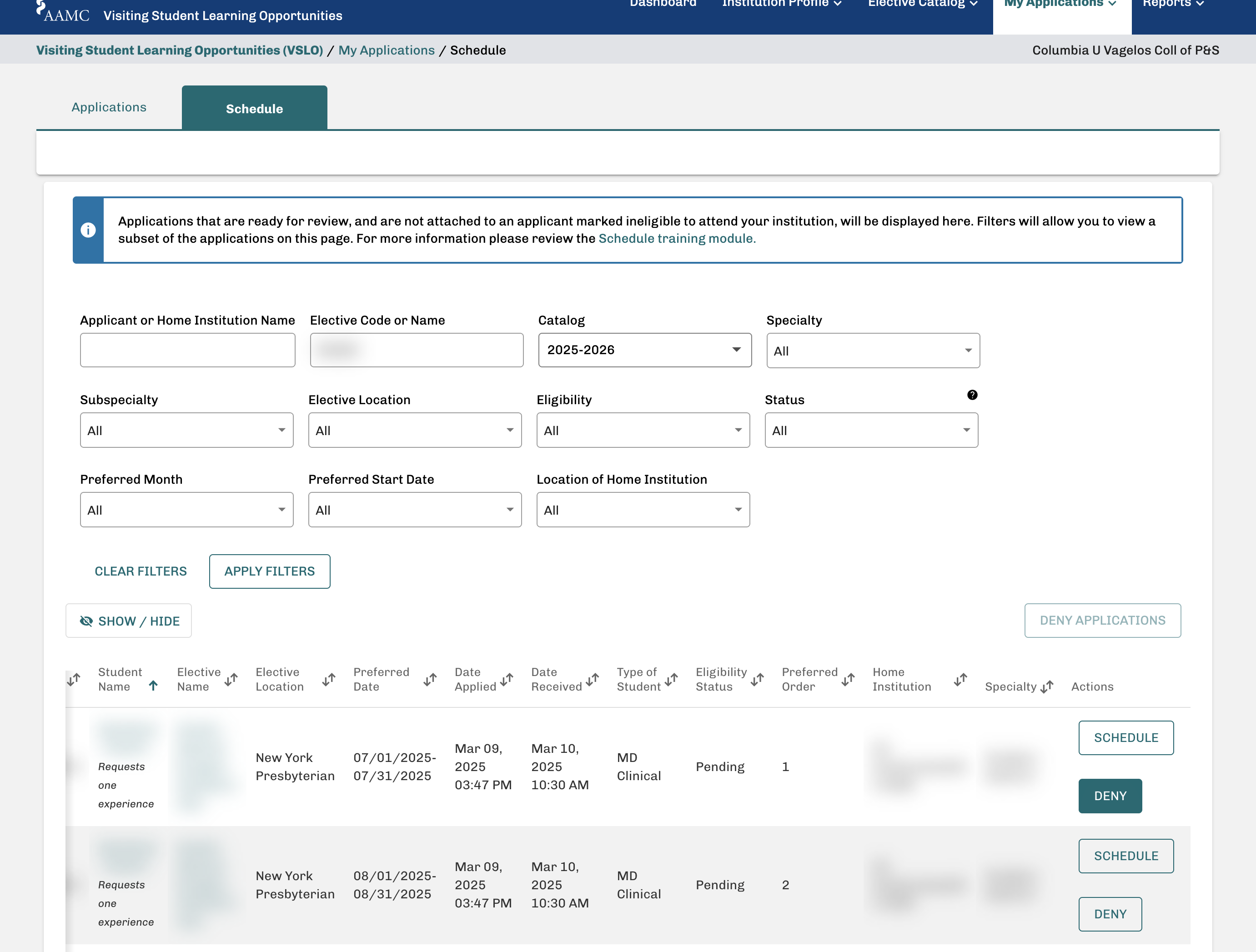Click Deny Applications button

[1103, 621]
